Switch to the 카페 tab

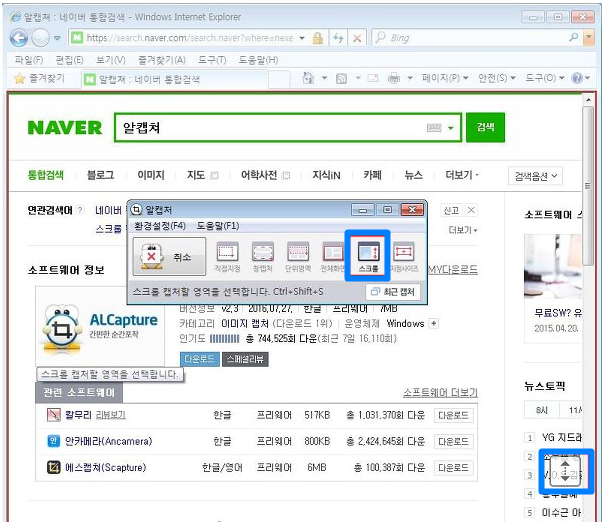[x=372, y=175]
